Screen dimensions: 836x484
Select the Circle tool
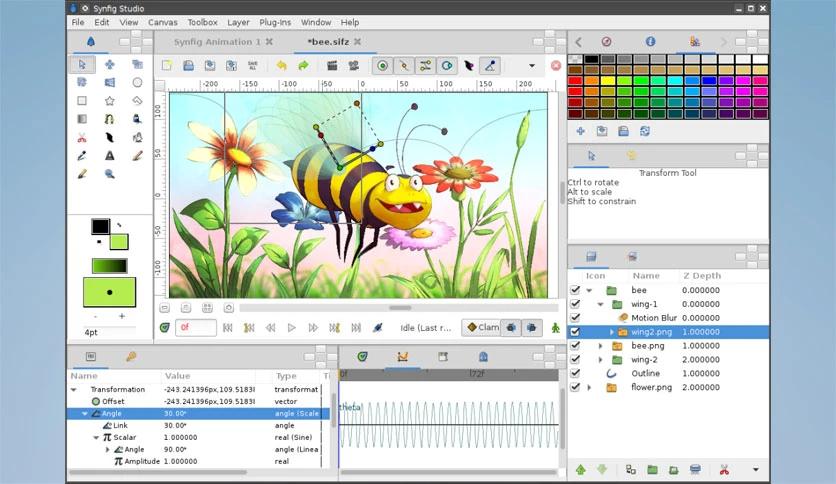coord(137,83)
